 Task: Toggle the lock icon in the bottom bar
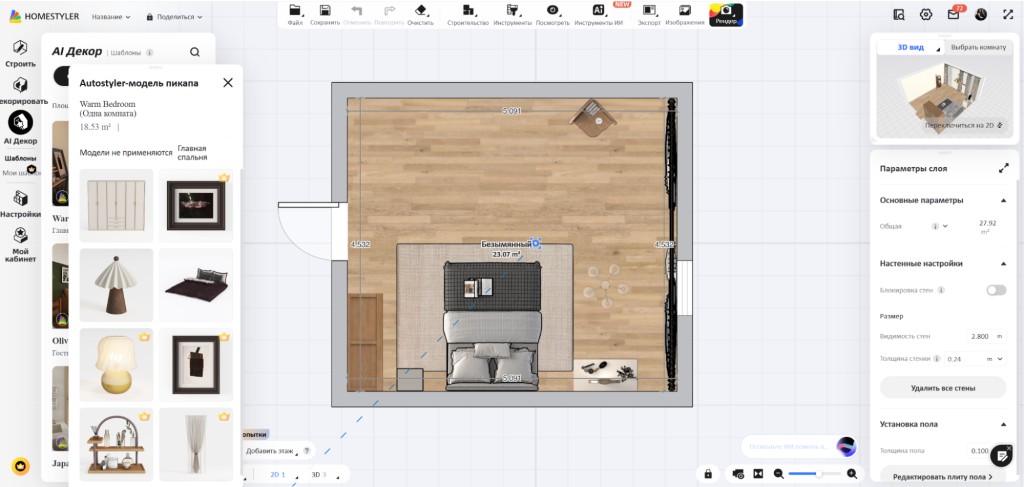708,474
